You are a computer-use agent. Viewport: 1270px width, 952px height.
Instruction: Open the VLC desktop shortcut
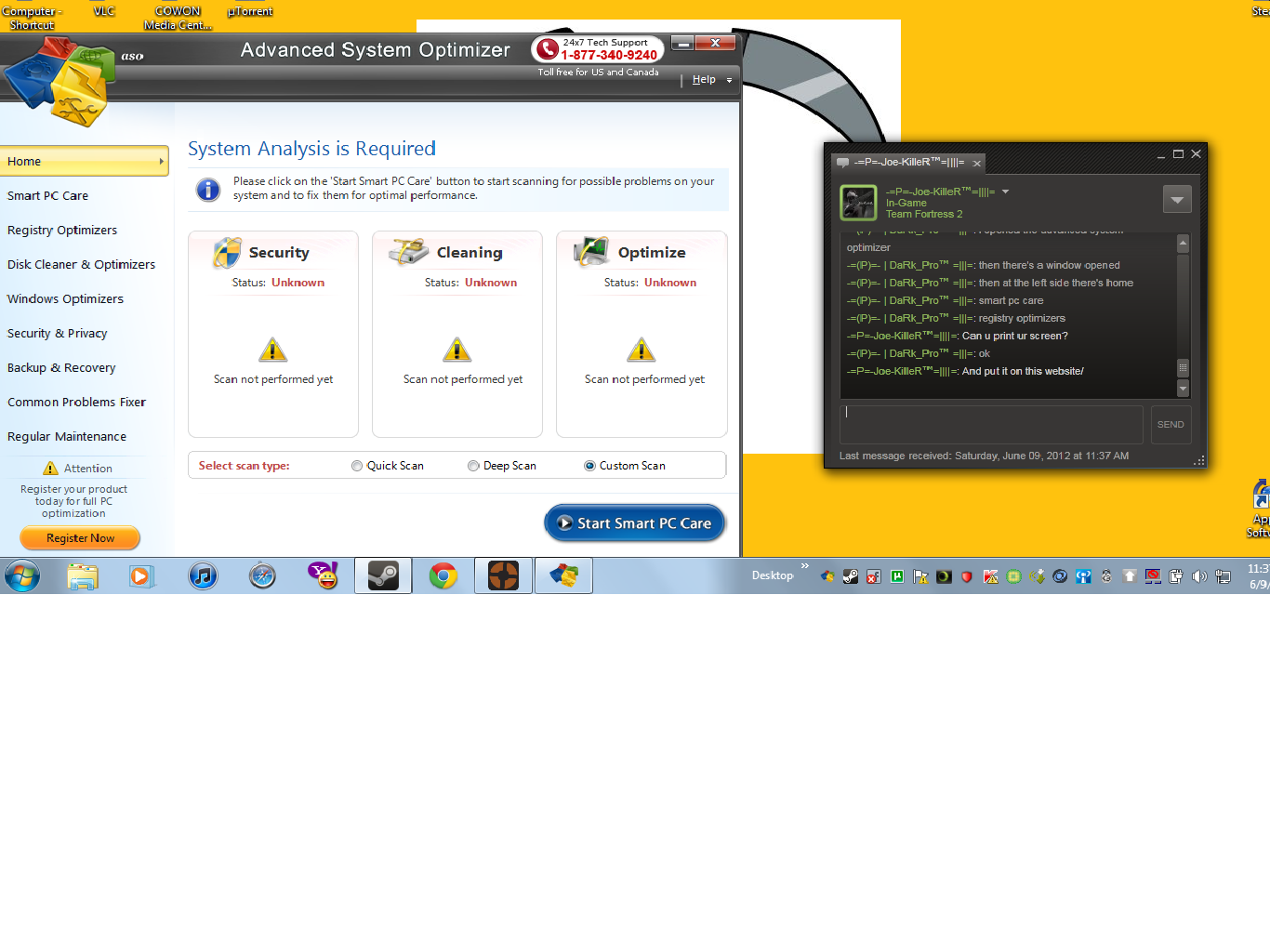tap(104, 11)
